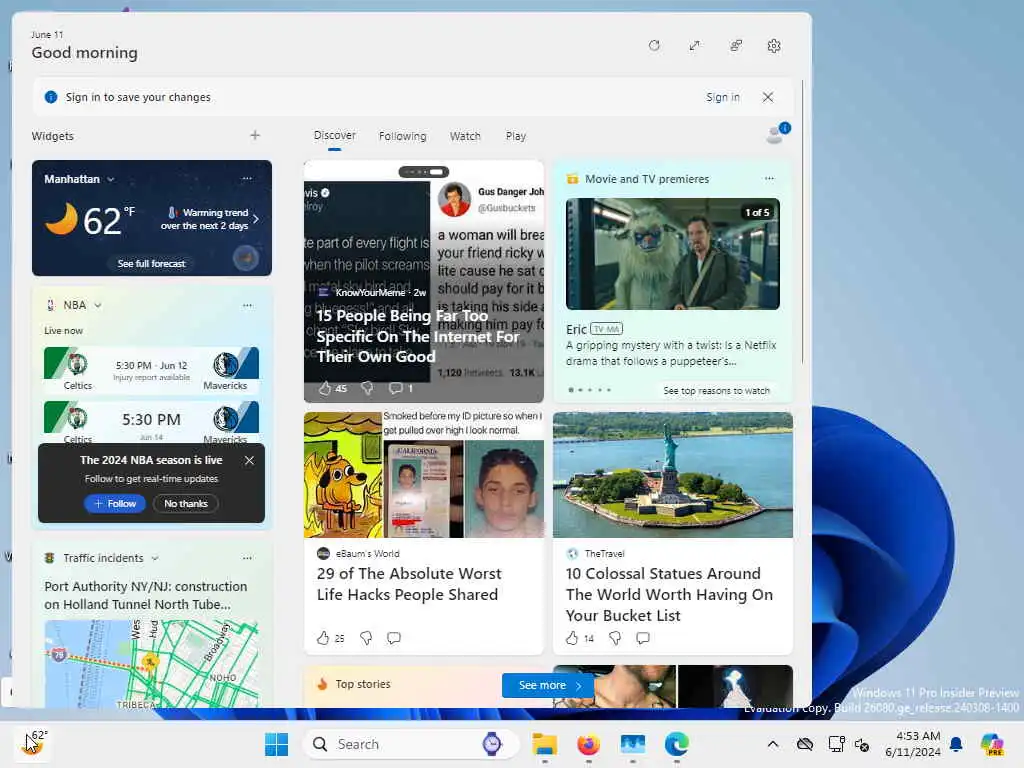This screenshot has width=1024, height=768.
Task: Add a new widget with plus icon
Action: click(255, 135)
